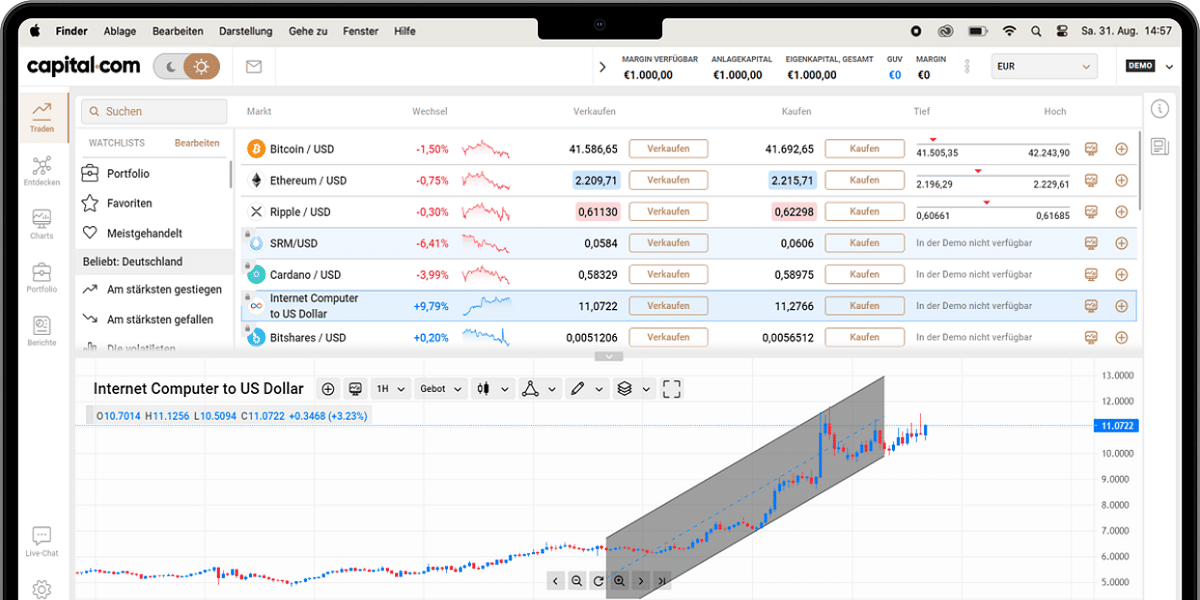
Task: Open the Hilfe menu
Action: tap(405, 31)
